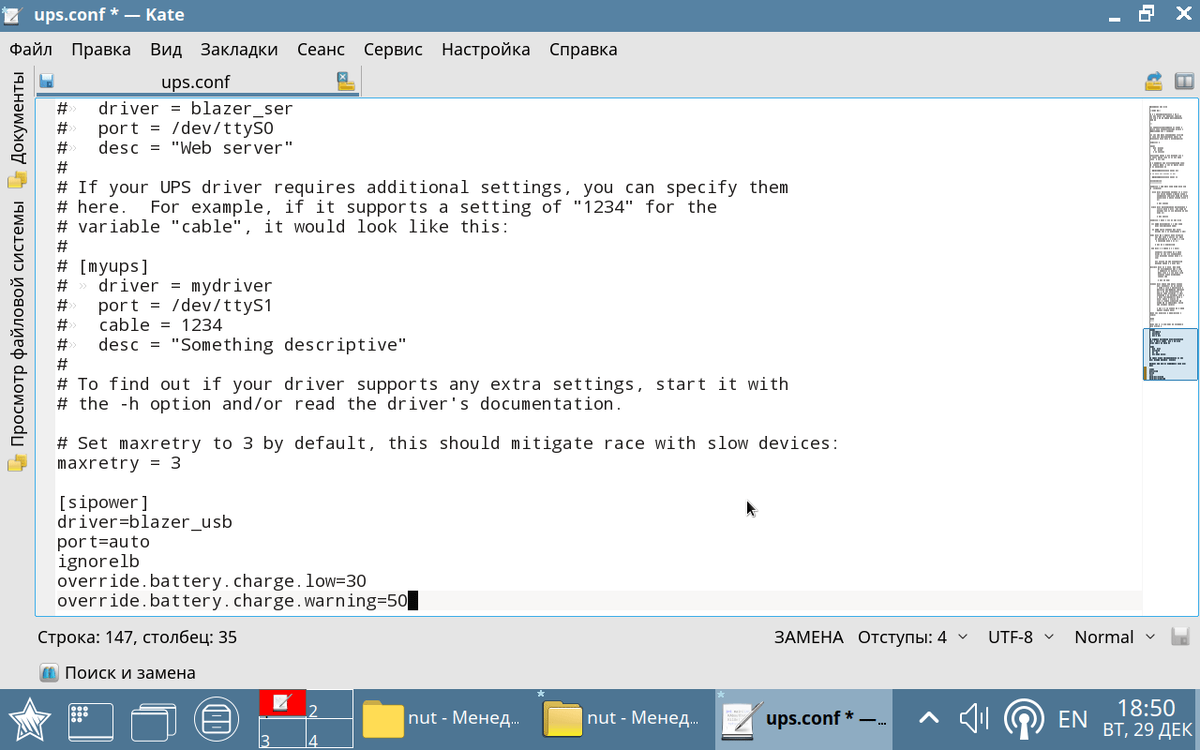Open the Просмотр файловой системы side panel
Screen dimensions: 1200x750
[x=17, y=335]
